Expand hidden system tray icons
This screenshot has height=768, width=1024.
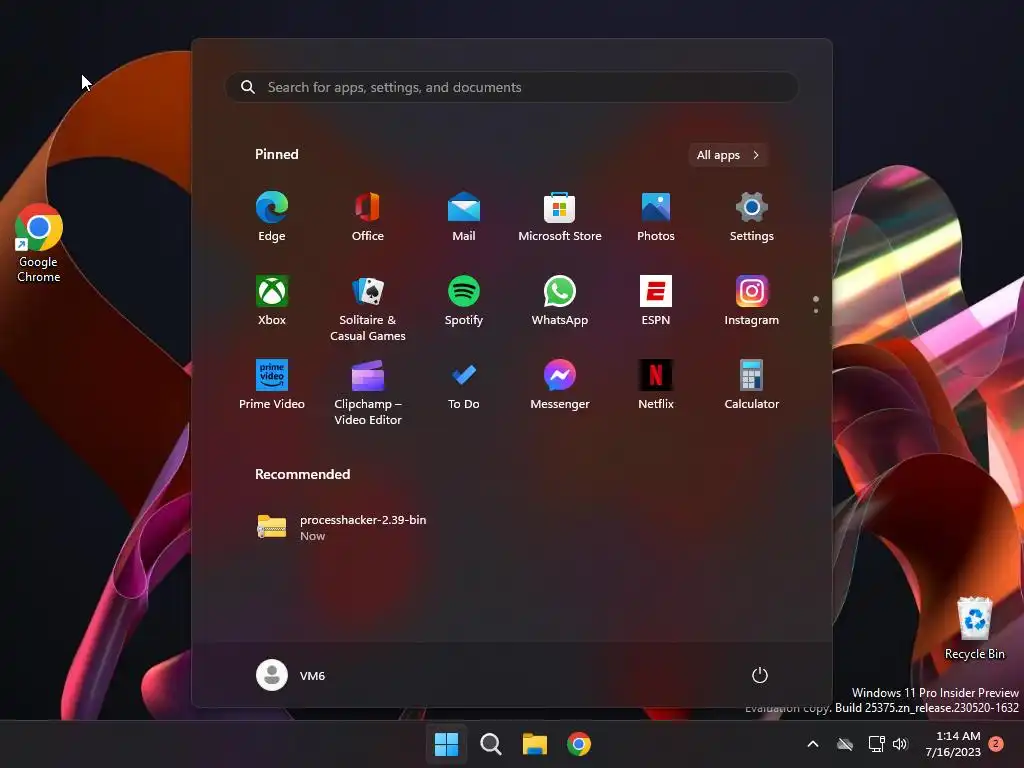tap(813, 744)
